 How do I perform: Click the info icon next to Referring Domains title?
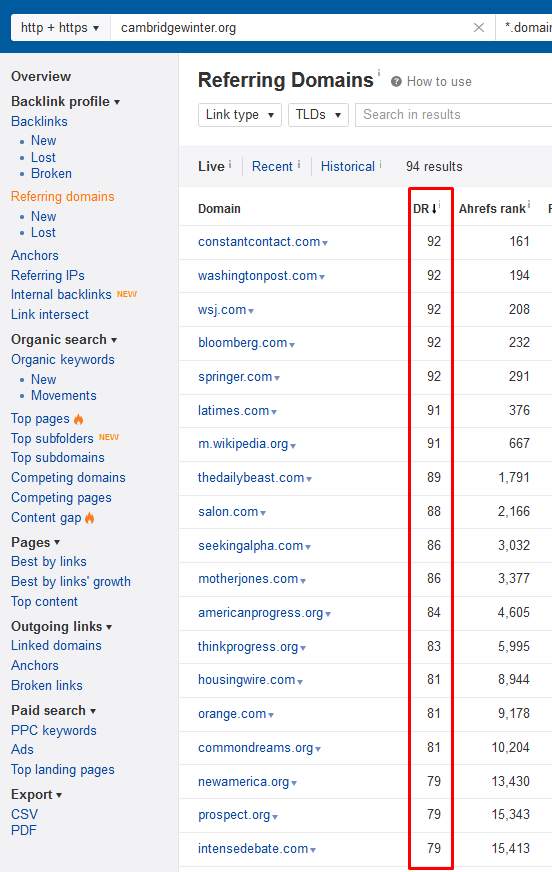coord(379,72)
